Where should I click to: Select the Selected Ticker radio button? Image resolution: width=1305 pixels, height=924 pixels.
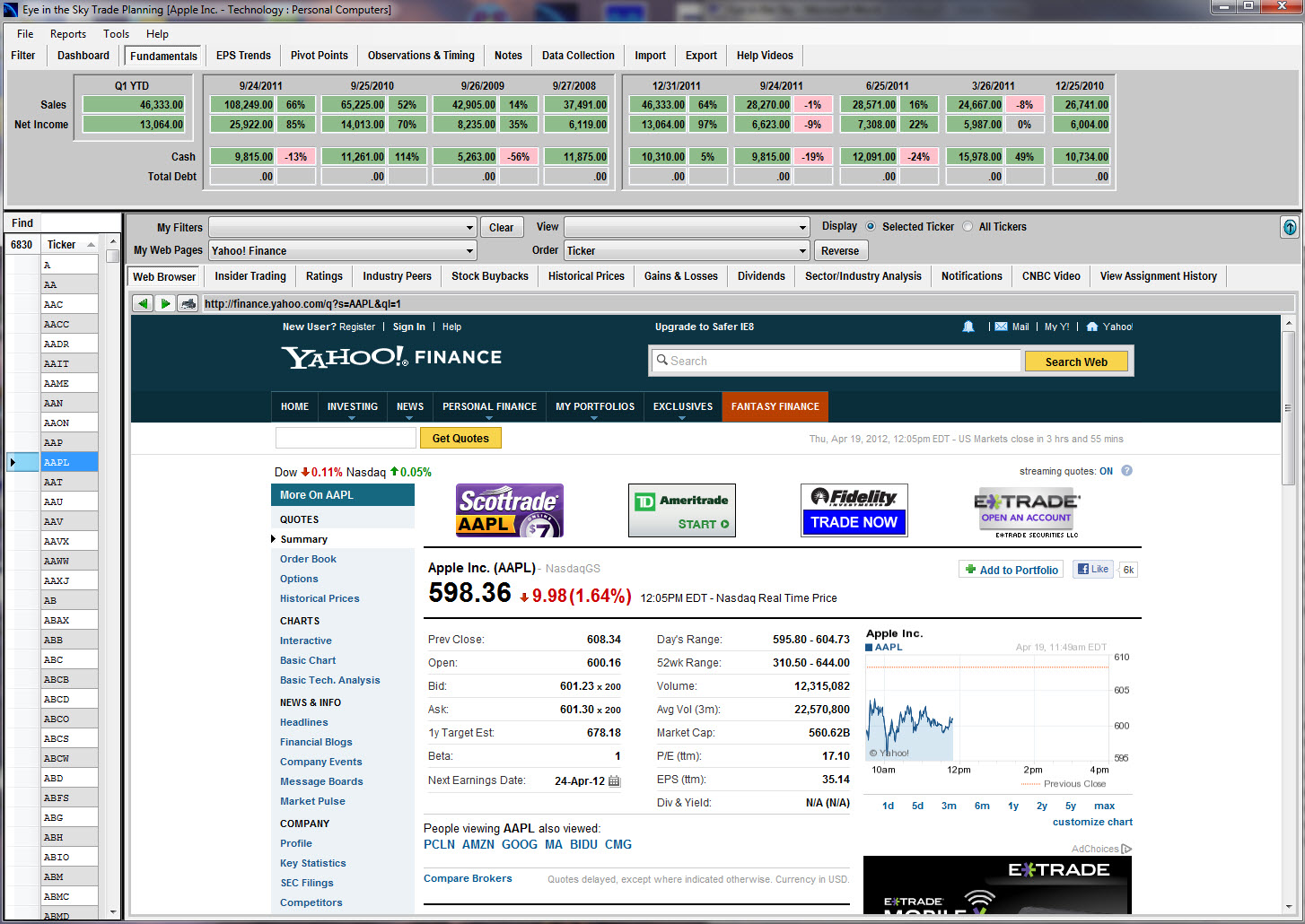871,227
